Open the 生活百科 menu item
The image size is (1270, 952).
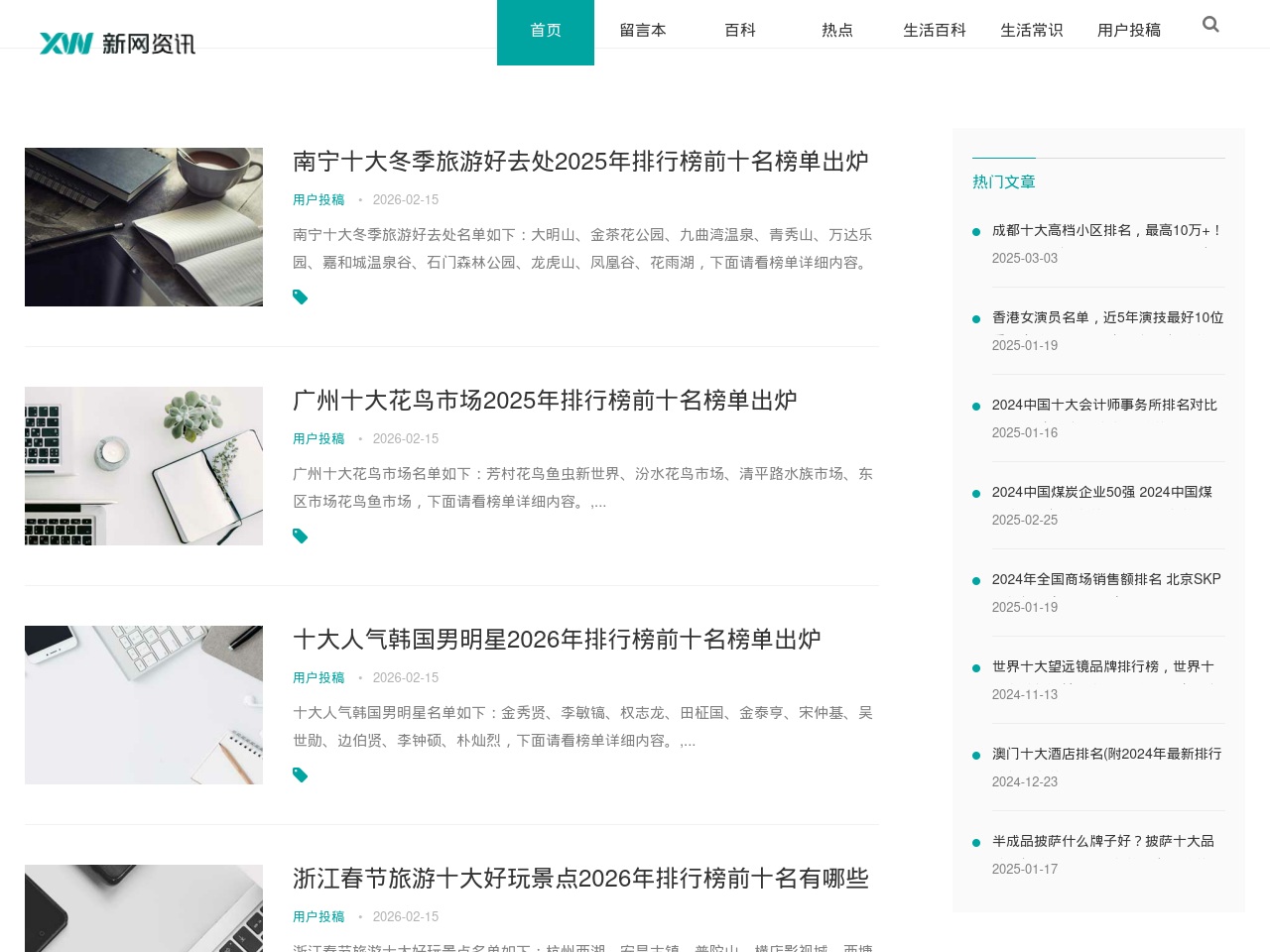pyautogui.click(x=935, y=31)
